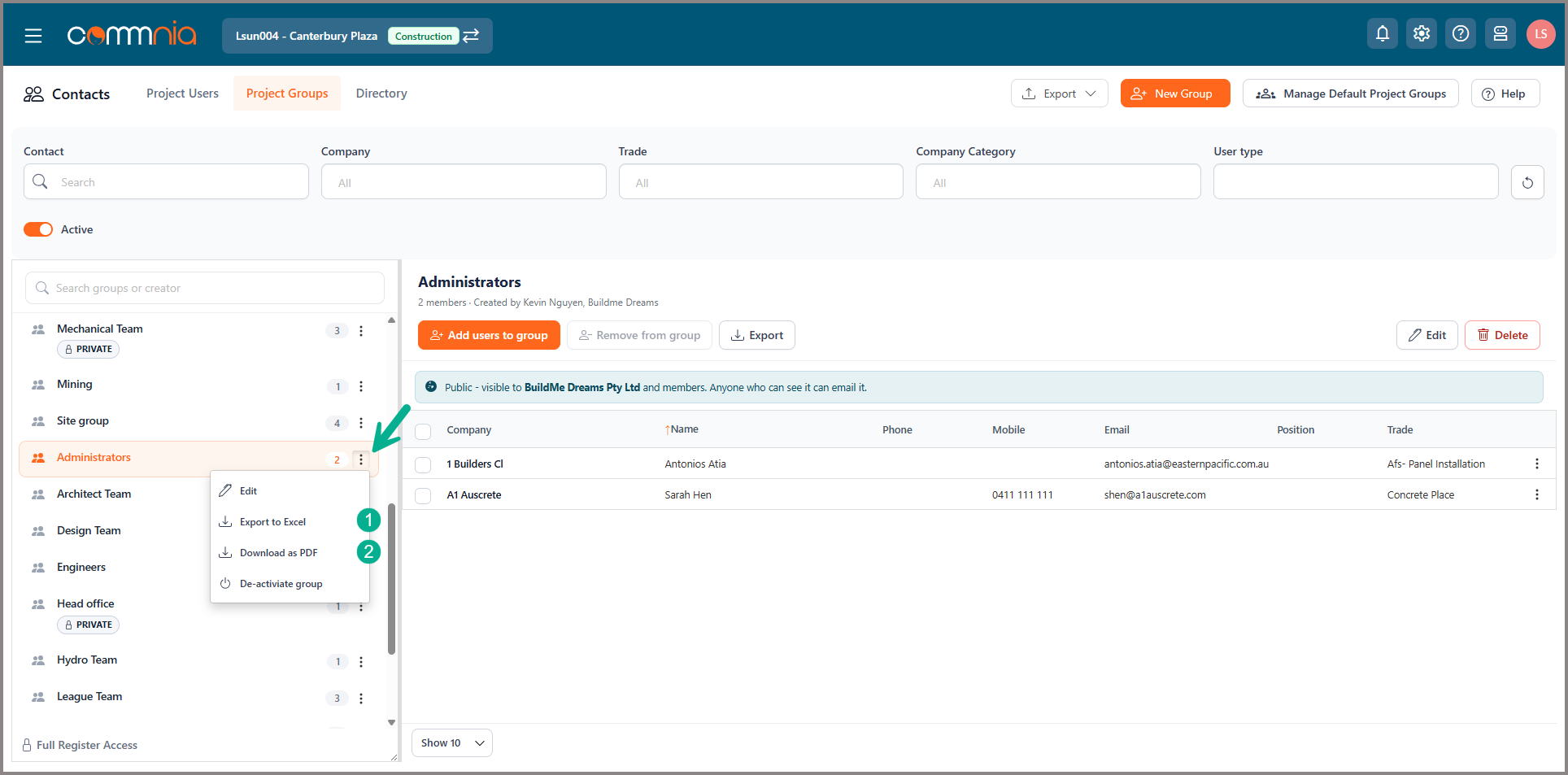1568x775 pixels.
Task: Switch to the Directory tab
Action: point(381,94)
